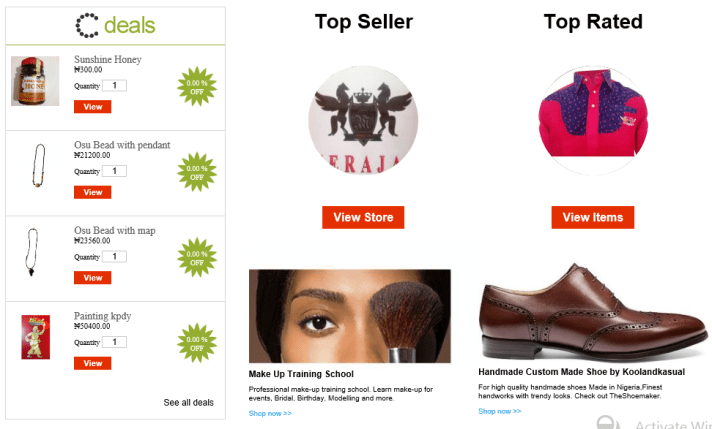Open the Sunshine Honey jar thumbnail
This screenshot has width=712, height=429.
(x=28, y=81)
